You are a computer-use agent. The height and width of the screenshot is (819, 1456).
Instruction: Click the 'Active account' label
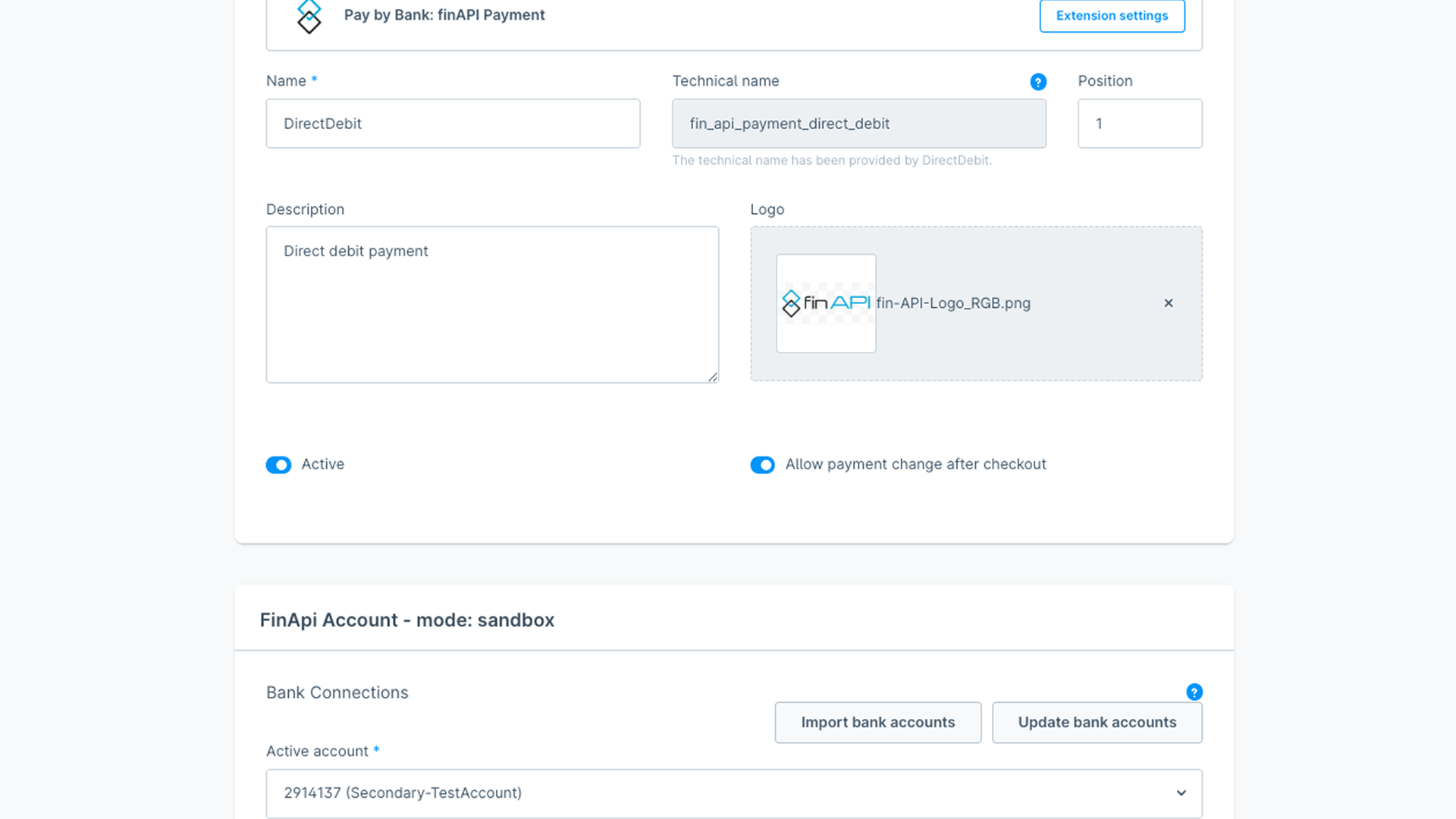[x=317, y=752]
